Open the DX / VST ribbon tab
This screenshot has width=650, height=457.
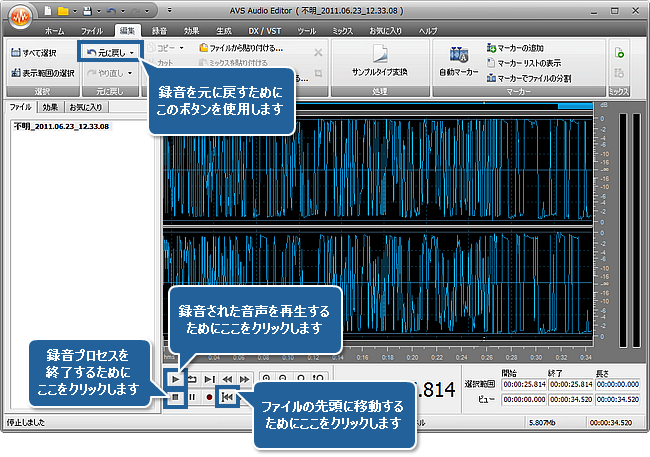point(264,31)
